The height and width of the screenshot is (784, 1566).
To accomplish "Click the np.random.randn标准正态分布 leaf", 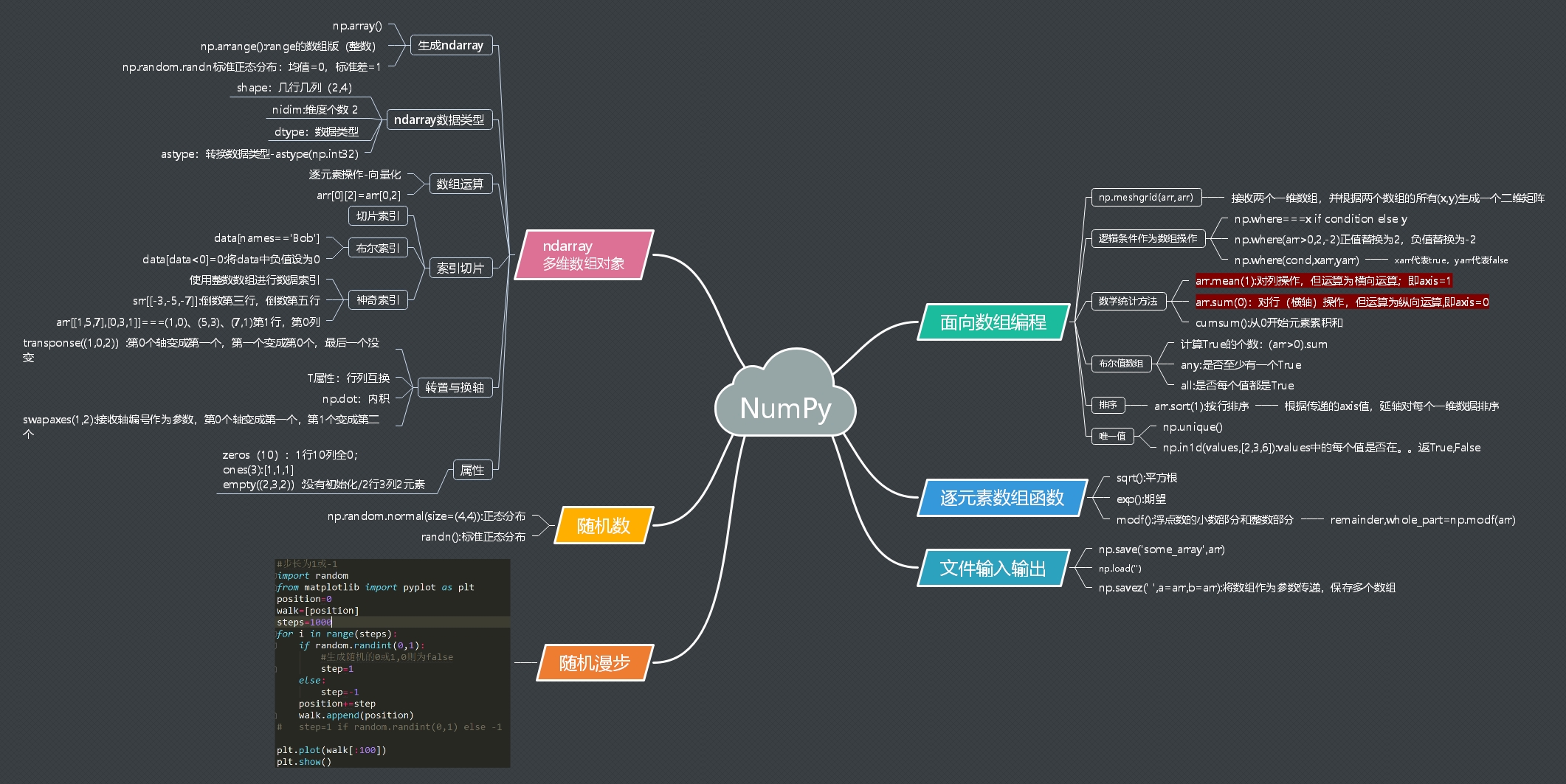I will [x=252, y=67].
